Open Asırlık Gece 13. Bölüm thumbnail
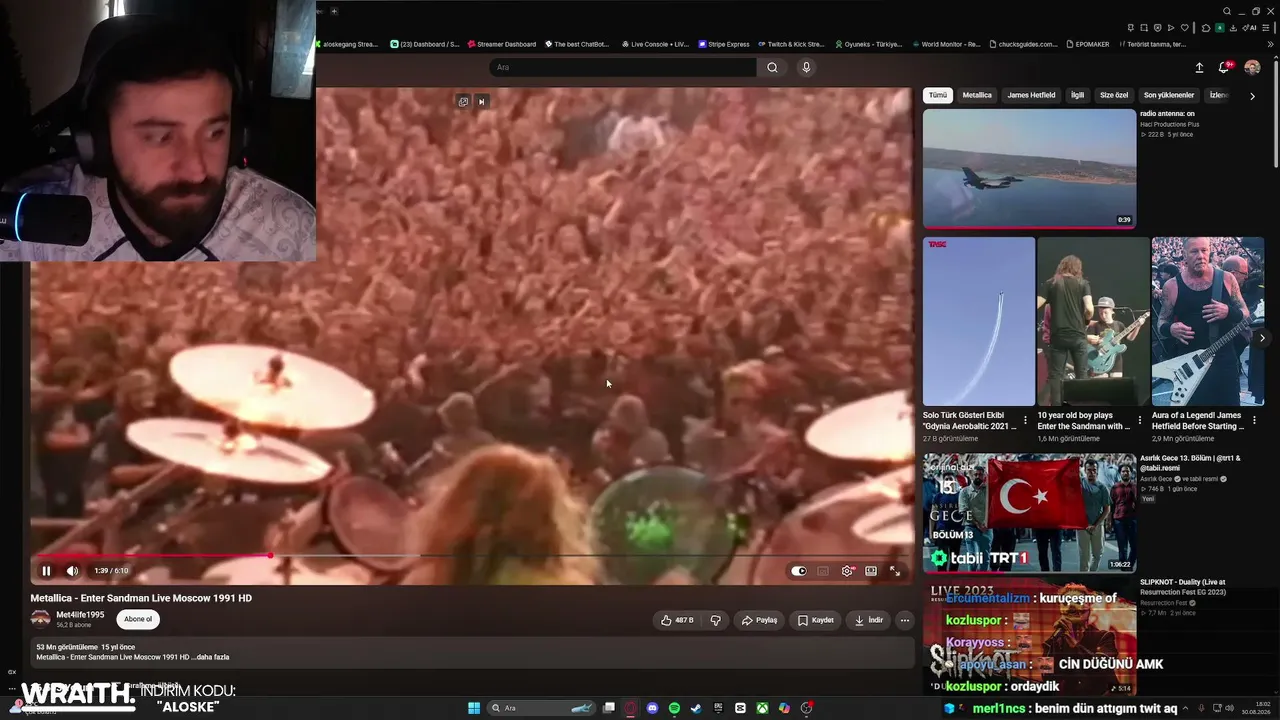The height and width of the screenshot is (720, 1280). click(1029, 513)
